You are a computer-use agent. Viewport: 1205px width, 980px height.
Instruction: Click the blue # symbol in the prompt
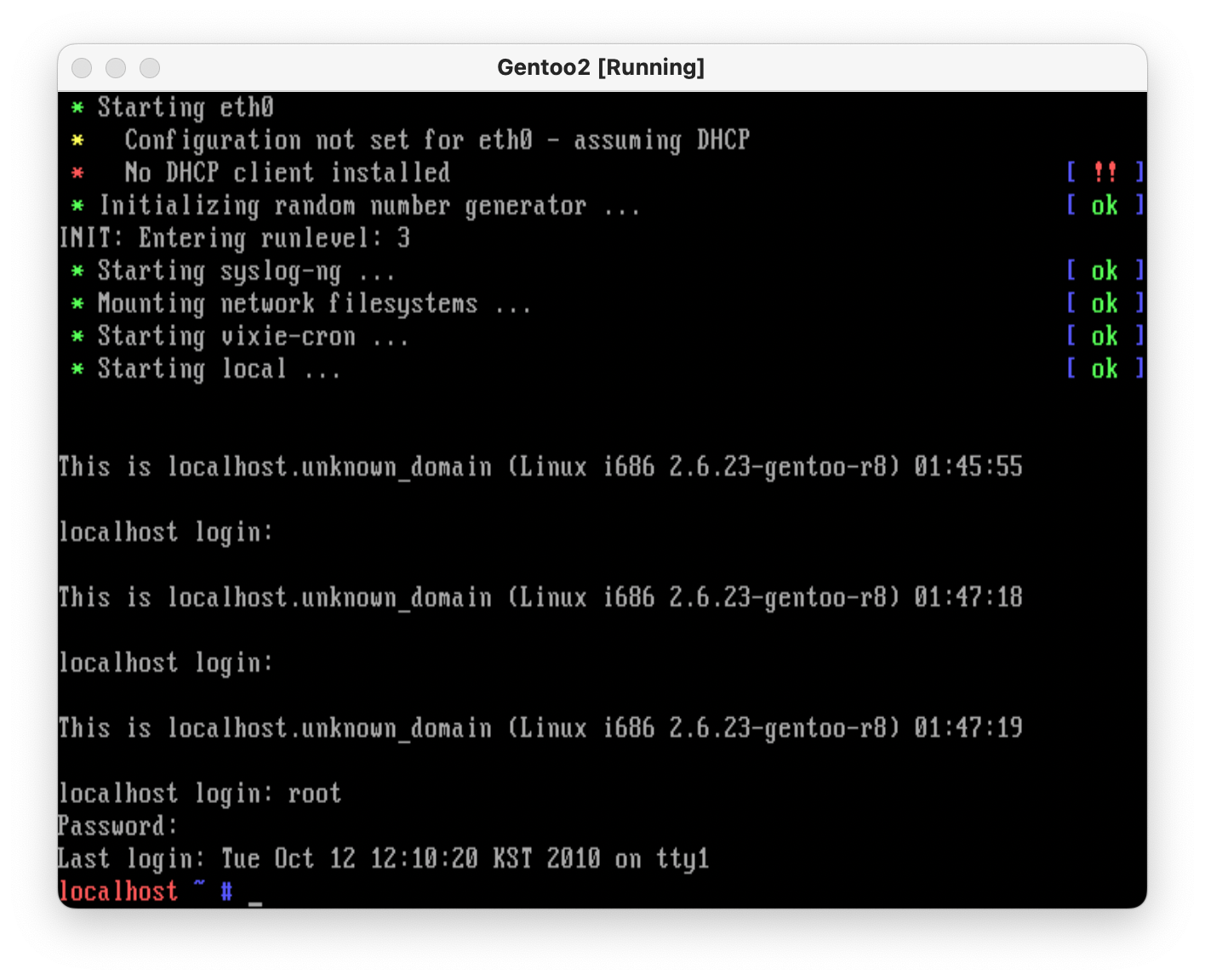pyautogui.click(x=226, y=891)
